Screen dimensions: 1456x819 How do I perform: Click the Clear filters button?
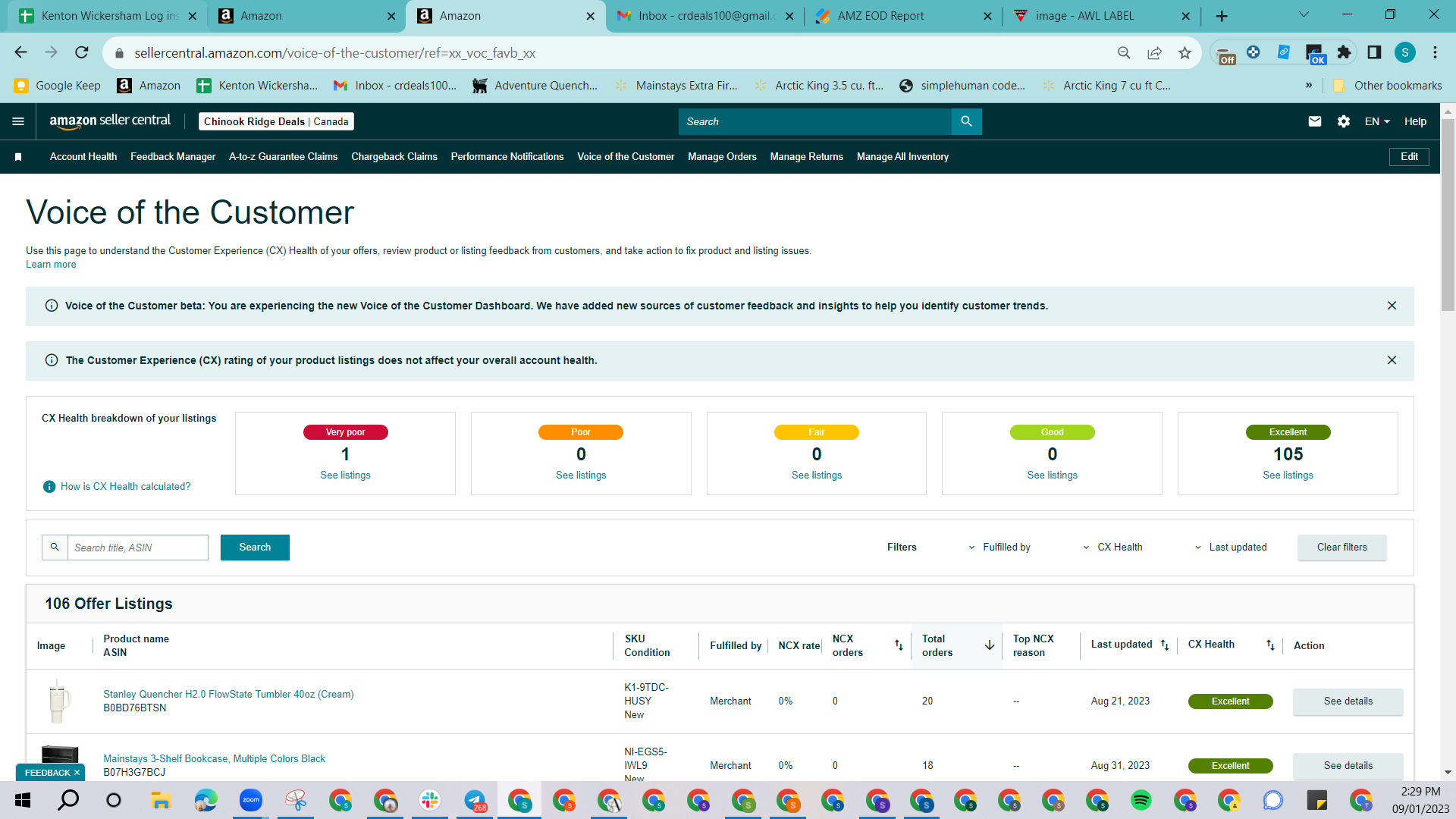coord(1341,548)
